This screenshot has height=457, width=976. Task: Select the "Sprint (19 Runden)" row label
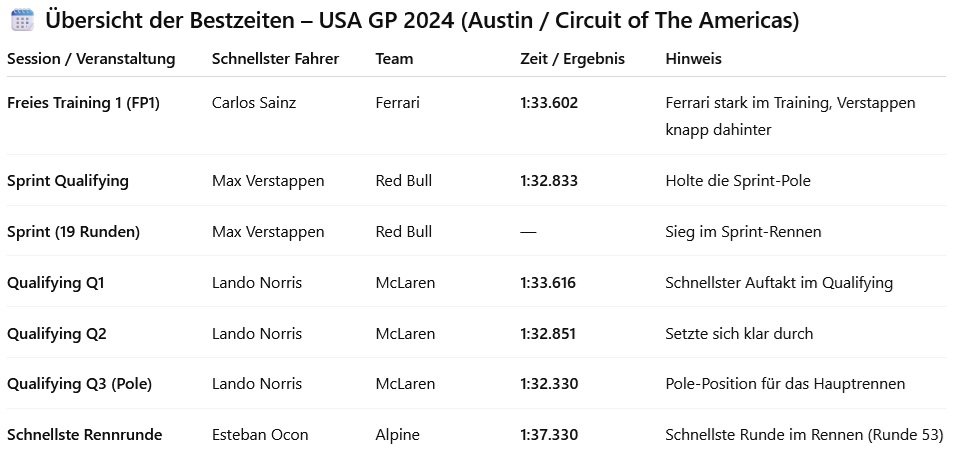pyautogui.click(x=73, y=232)
